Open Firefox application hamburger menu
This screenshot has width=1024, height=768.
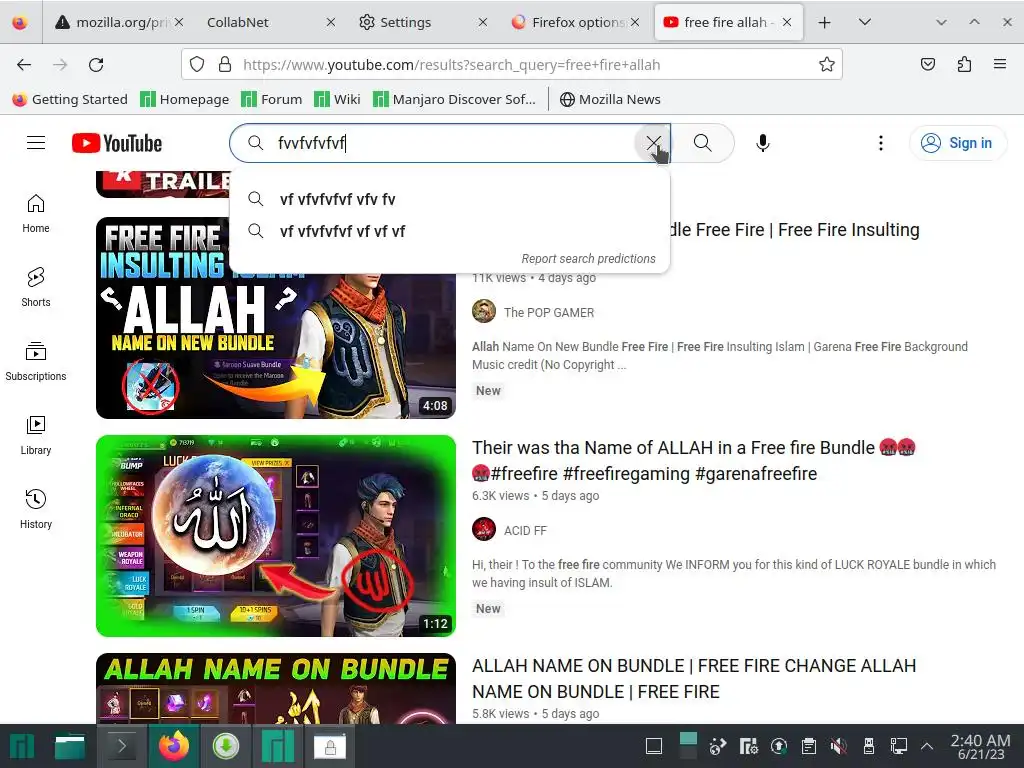pos(1000,64)
